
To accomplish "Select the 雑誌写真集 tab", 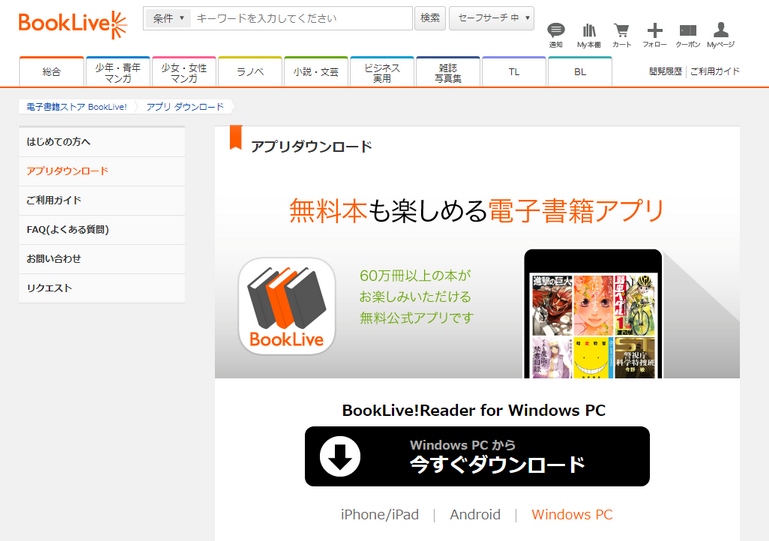I will (448, 72).
